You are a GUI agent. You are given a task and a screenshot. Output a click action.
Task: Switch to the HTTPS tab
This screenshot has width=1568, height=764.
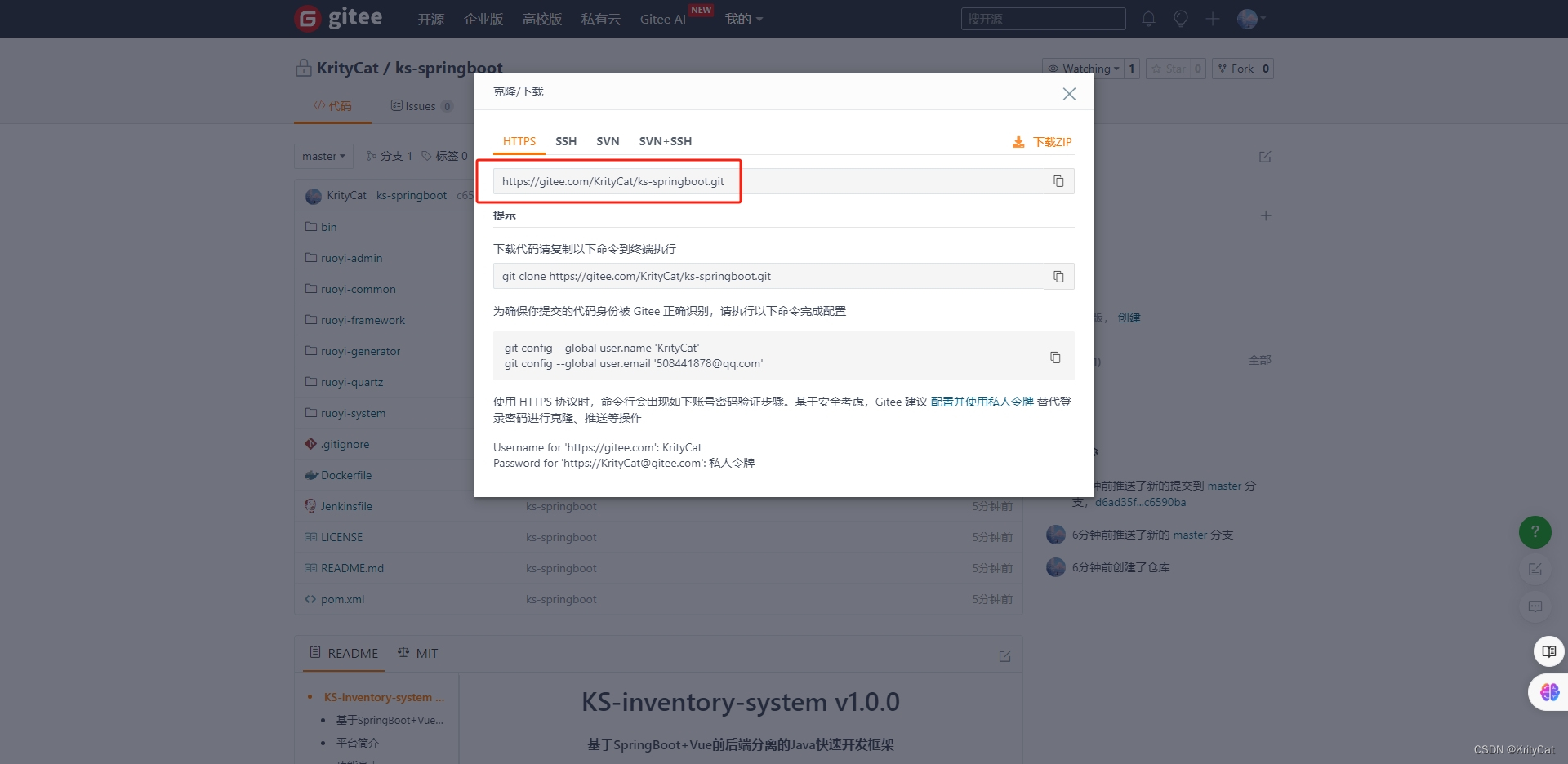coord(519,141)
